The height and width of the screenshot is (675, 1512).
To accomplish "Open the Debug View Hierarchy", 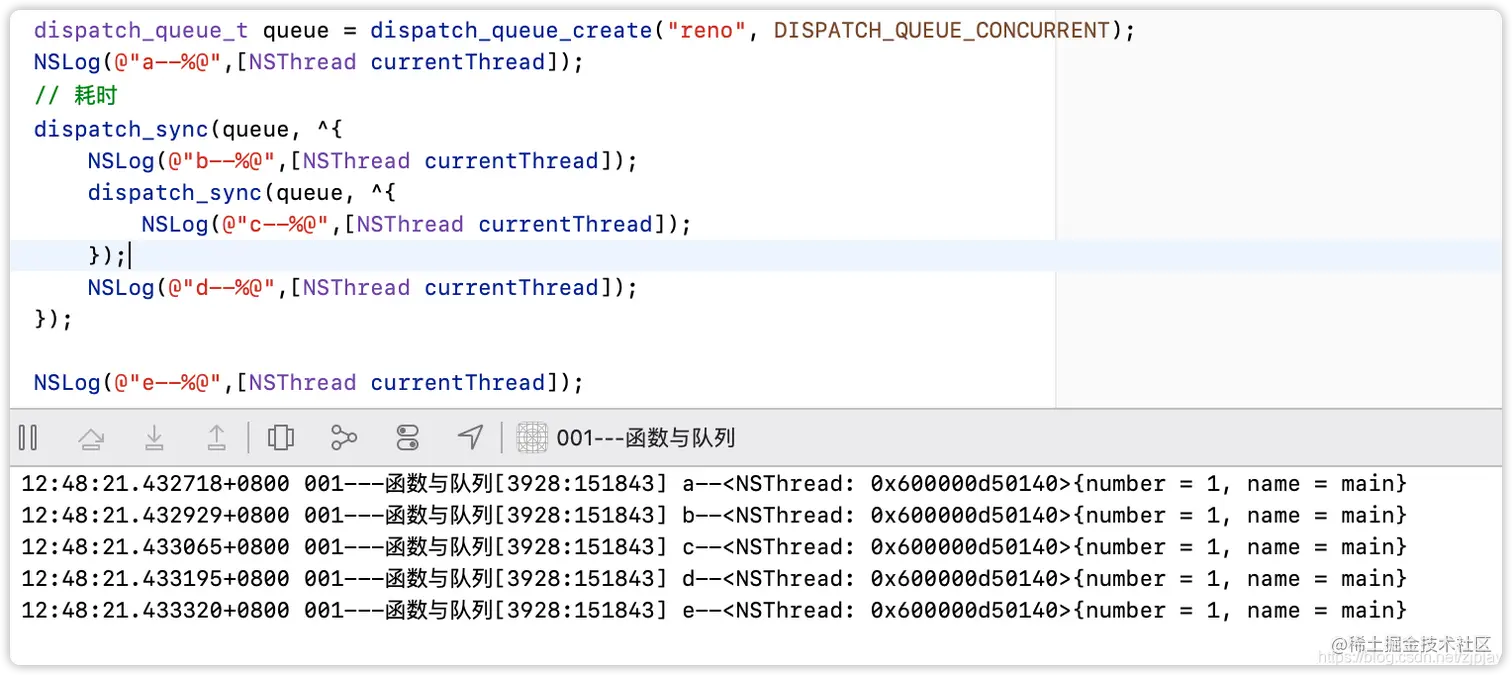I will point(281,437).
